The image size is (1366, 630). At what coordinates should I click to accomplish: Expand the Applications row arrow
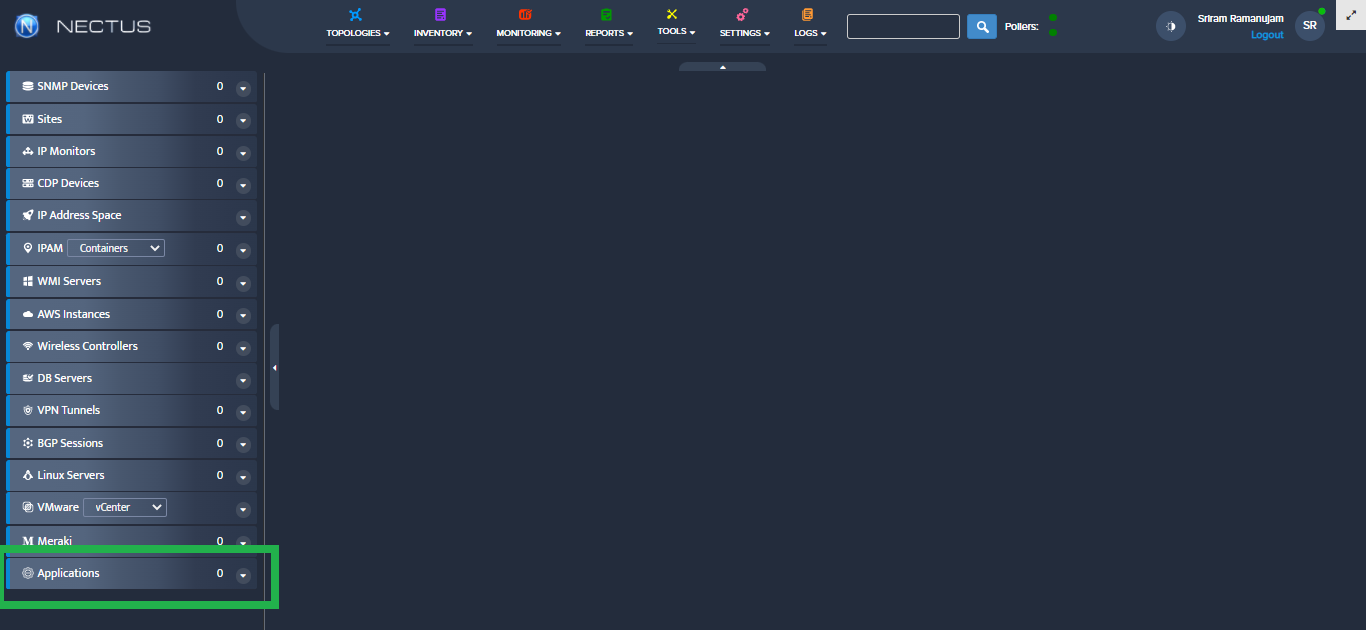(x=243, y=575)
